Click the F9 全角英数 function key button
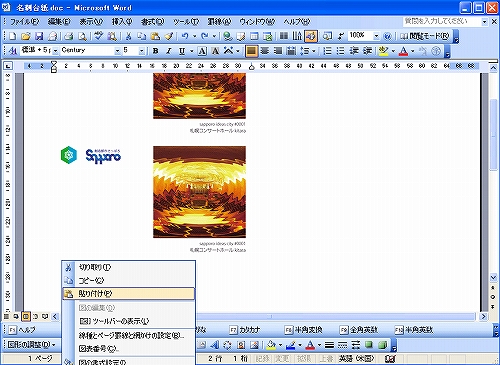This screenshot has width=500, height=365. [359, 330]
